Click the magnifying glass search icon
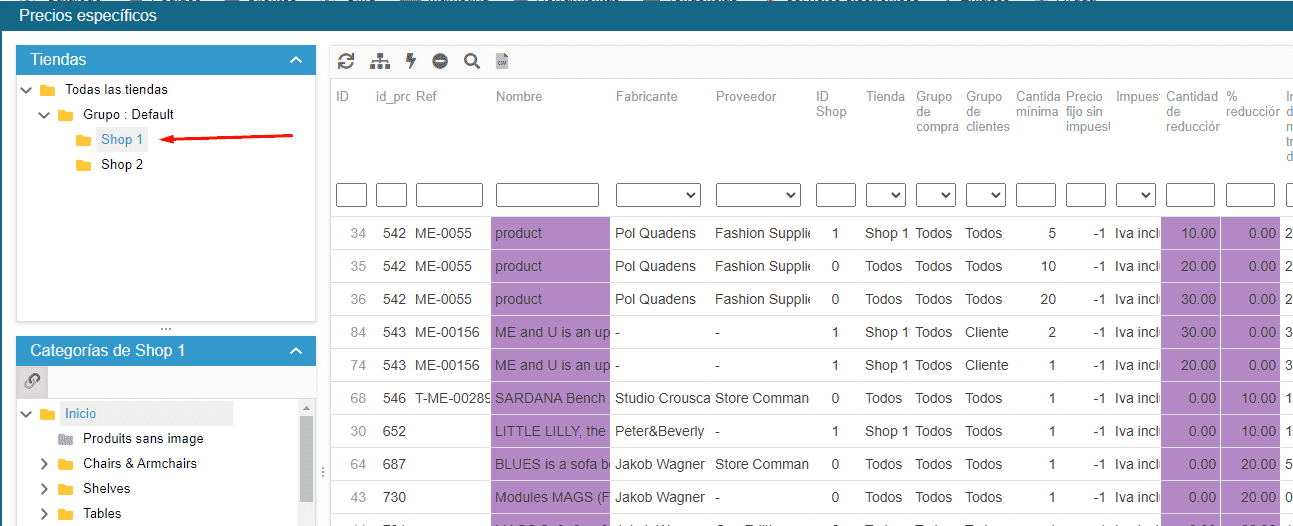The width and height of the screenshot is (1293, 526). (472, 61)
